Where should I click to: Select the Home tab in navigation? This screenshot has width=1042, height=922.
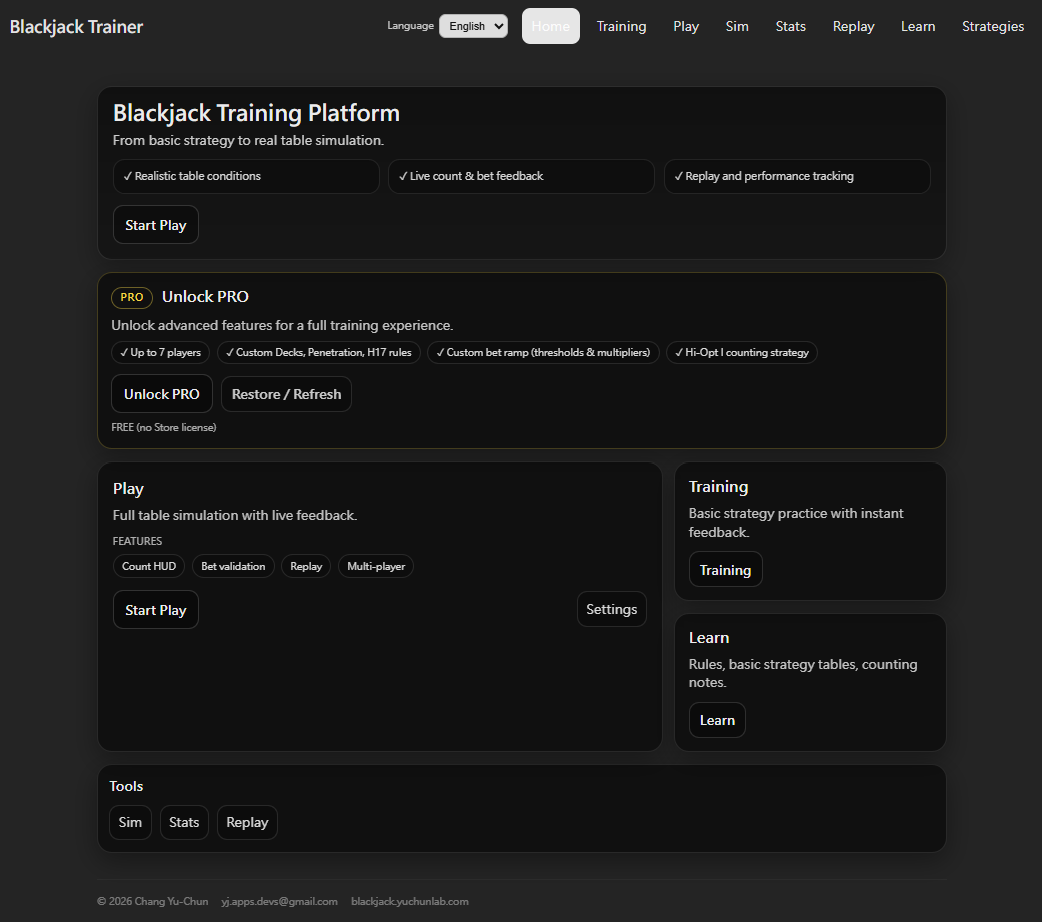[550, 26]
